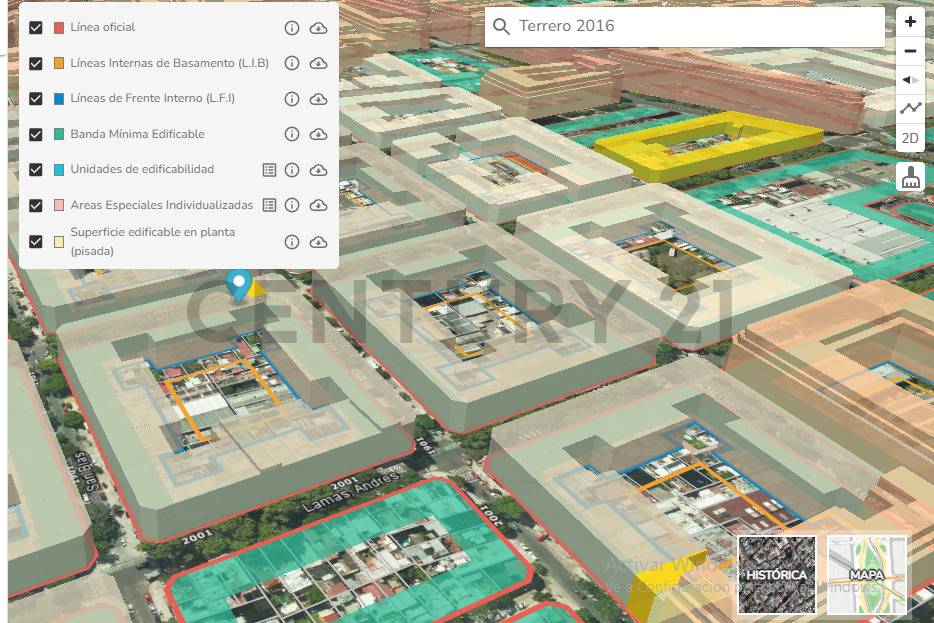The image size is (934, 623).
Task: Disable Superficie edificable en planta layer
Action: point(36,241)
